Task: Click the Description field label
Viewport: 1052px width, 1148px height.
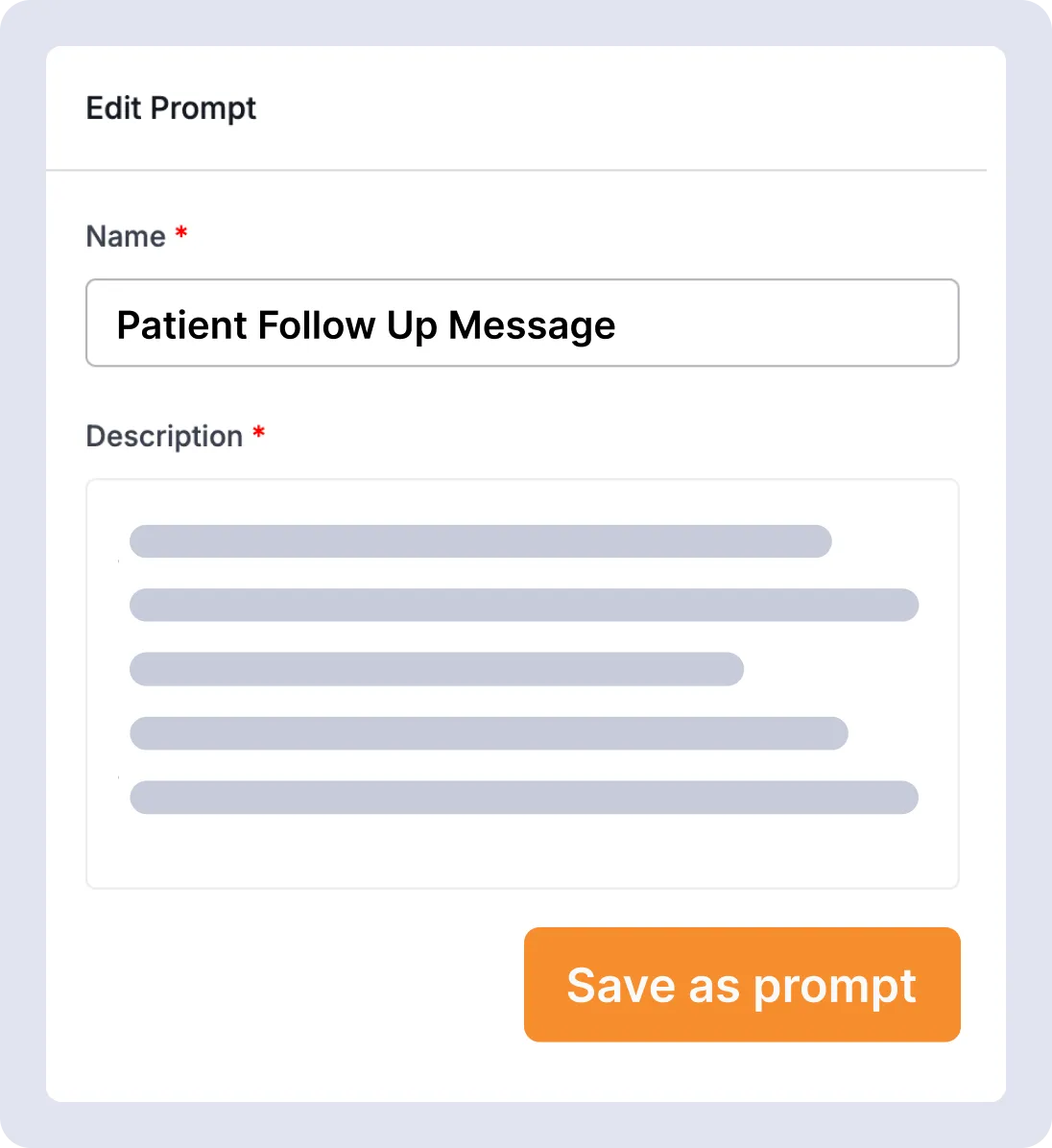Action: (x=163, y=436)
